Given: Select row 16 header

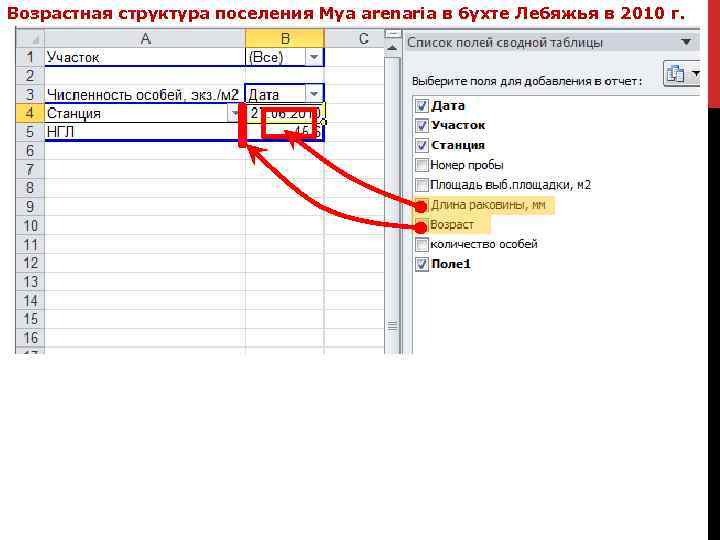Looking at the screenshot, I should (x=30, y=338).
